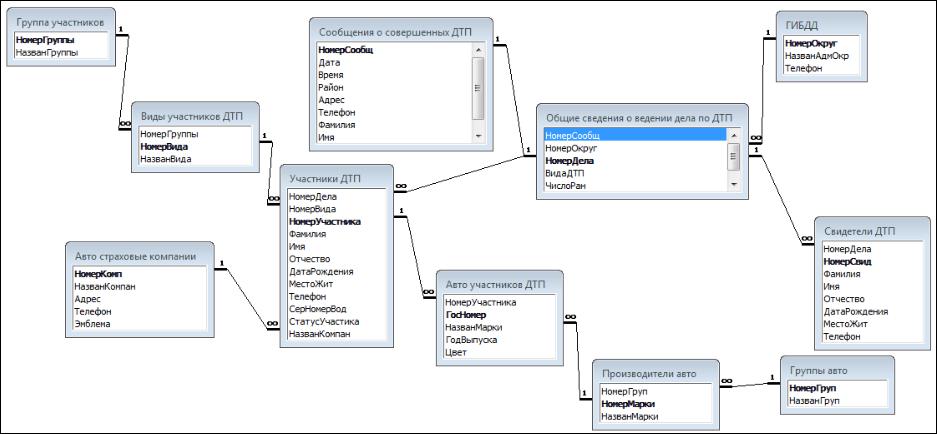Select the Производители авто table title
Viewport: 937px width, 434px height.
coord(649,374)
